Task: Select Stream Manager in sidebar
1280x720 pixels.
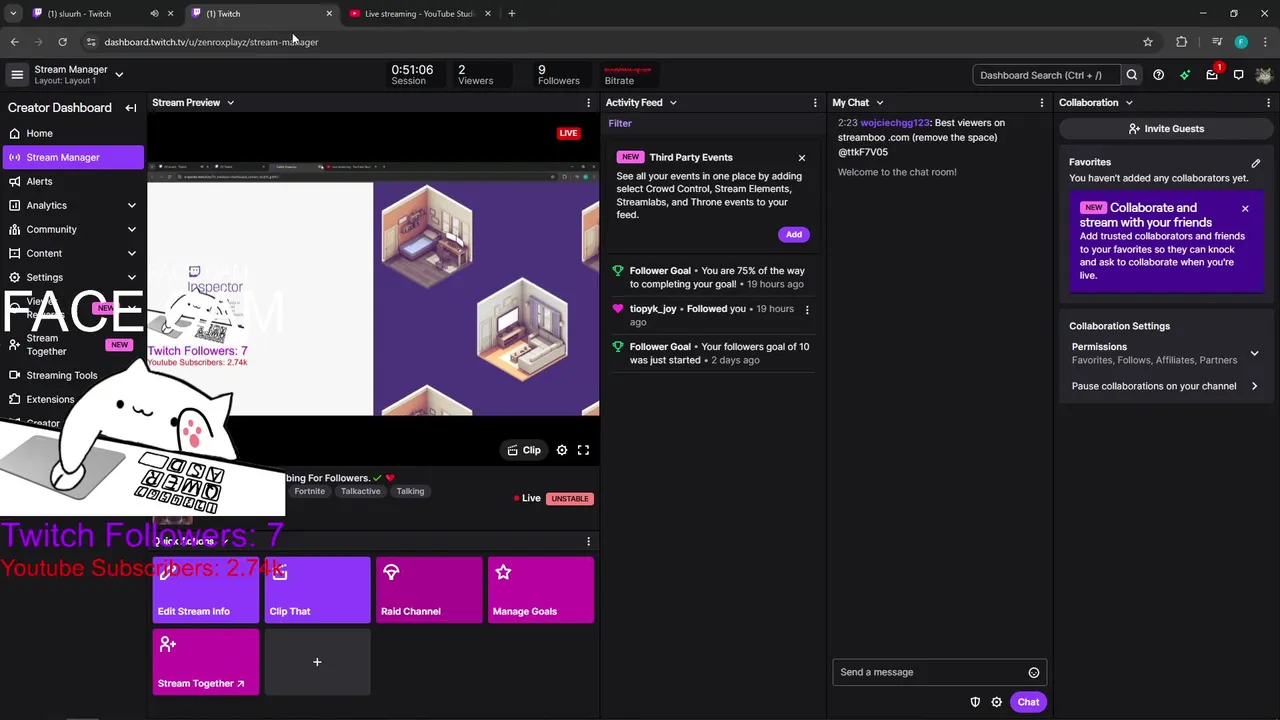Action: click(x=72, y=158)
